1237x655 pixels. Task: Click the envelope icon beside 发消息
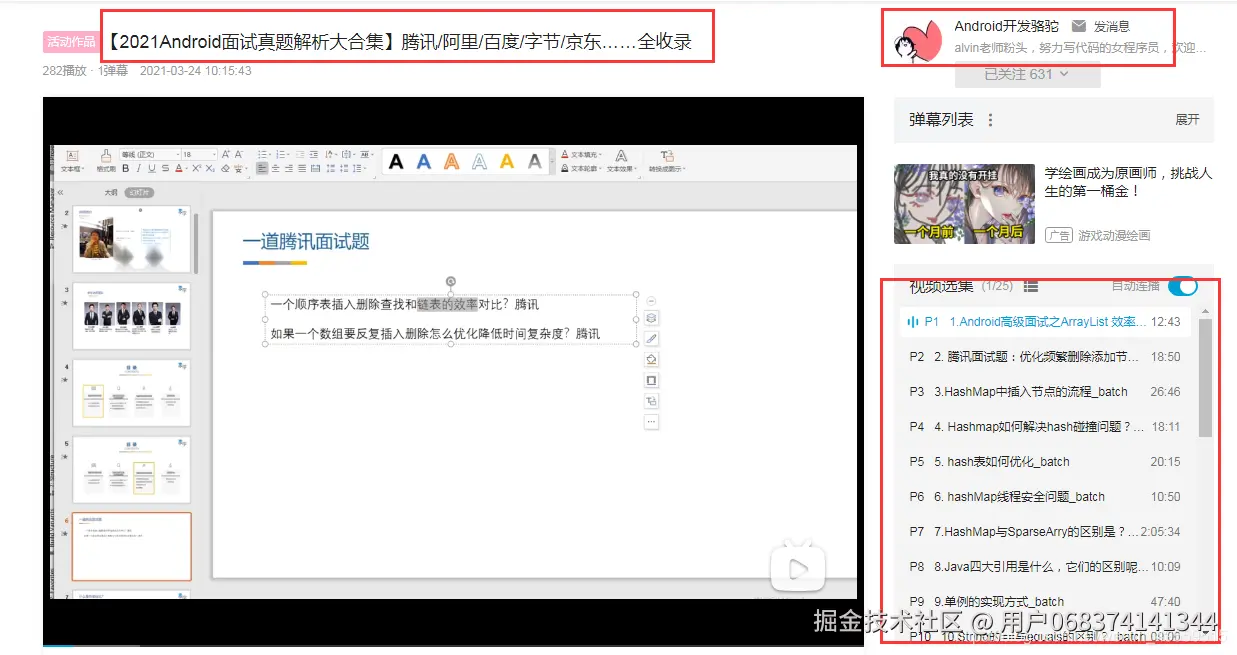pyautogui.click(x=1078, y=26)
